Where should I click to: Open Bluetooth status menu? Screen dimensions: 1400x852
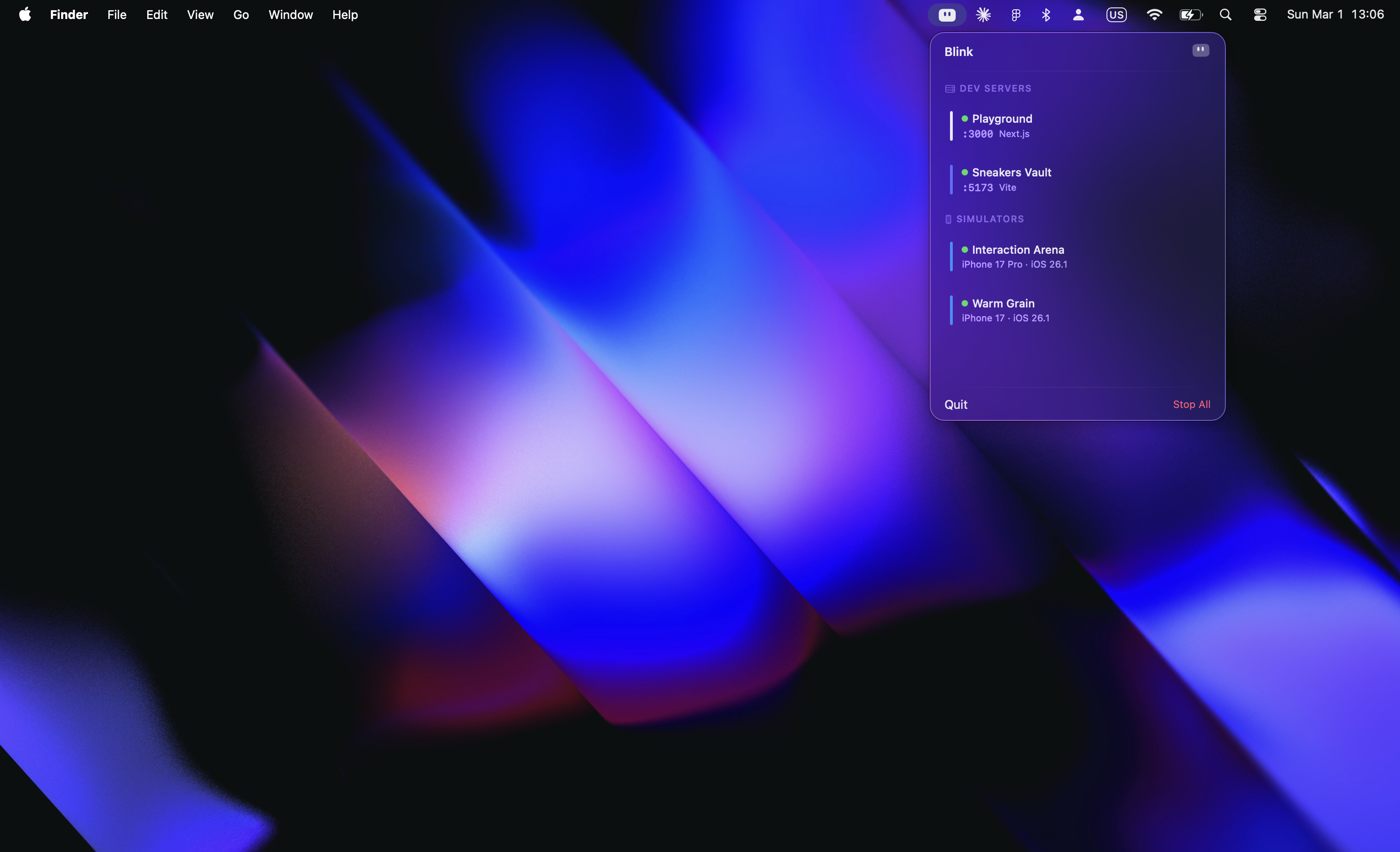[1046, 15]
